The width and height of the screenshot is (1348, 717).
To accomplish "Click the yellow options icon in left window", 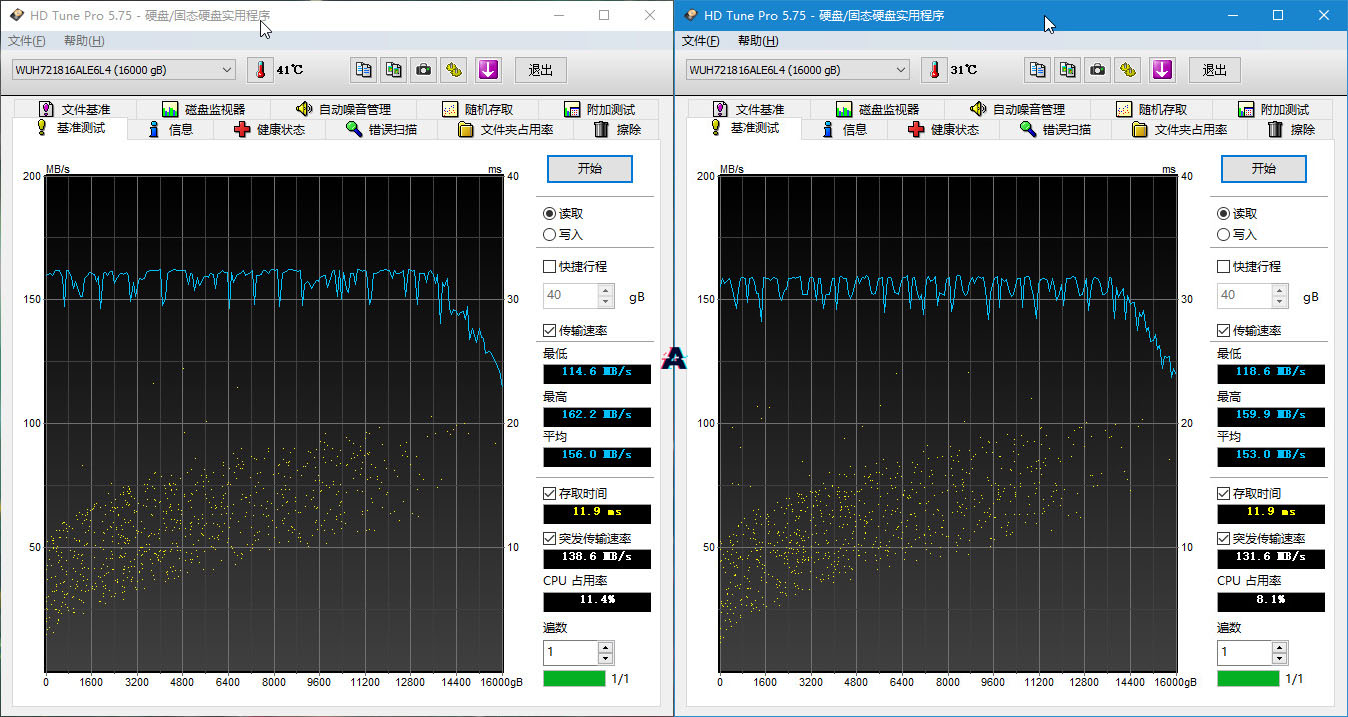I will tap(454, 70).
